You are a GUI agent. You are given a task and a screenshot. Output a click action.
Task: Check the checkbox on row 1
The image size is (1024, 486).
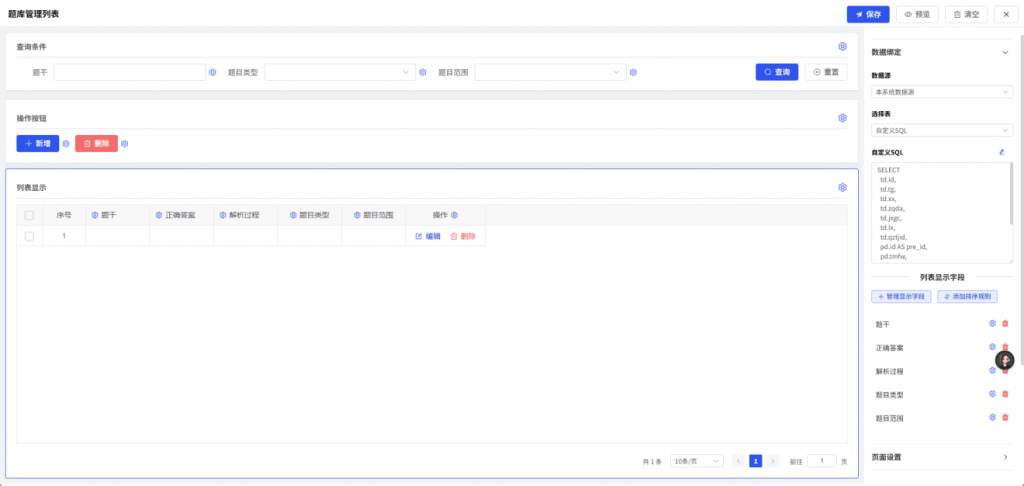click(x=29, y=236)
